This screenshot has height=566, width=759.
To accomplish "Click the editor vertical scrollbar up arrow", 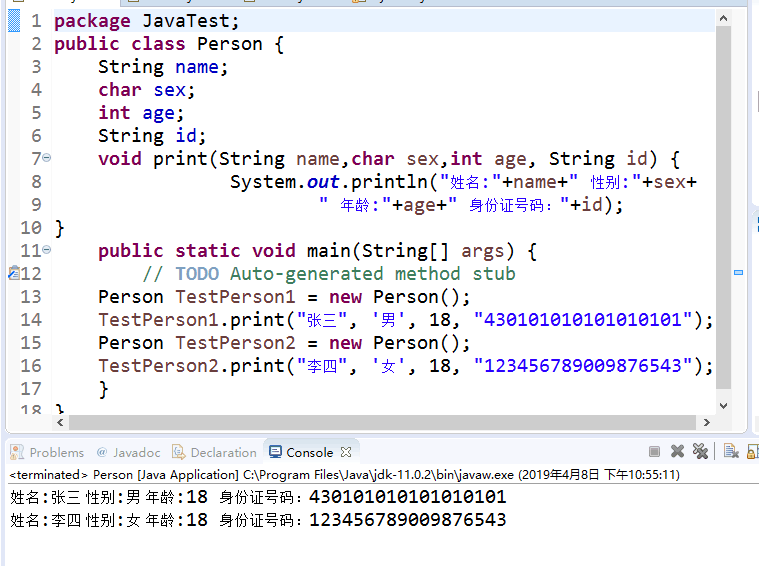I will [723, 18].
